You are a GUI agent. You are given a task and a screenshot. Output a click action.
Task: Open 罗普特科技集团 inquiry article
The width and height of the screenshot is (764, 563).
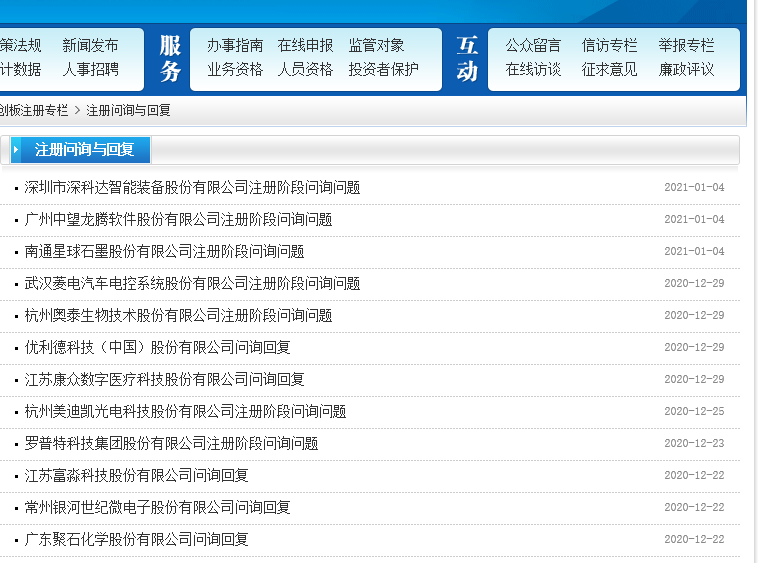tap(172, 444)
